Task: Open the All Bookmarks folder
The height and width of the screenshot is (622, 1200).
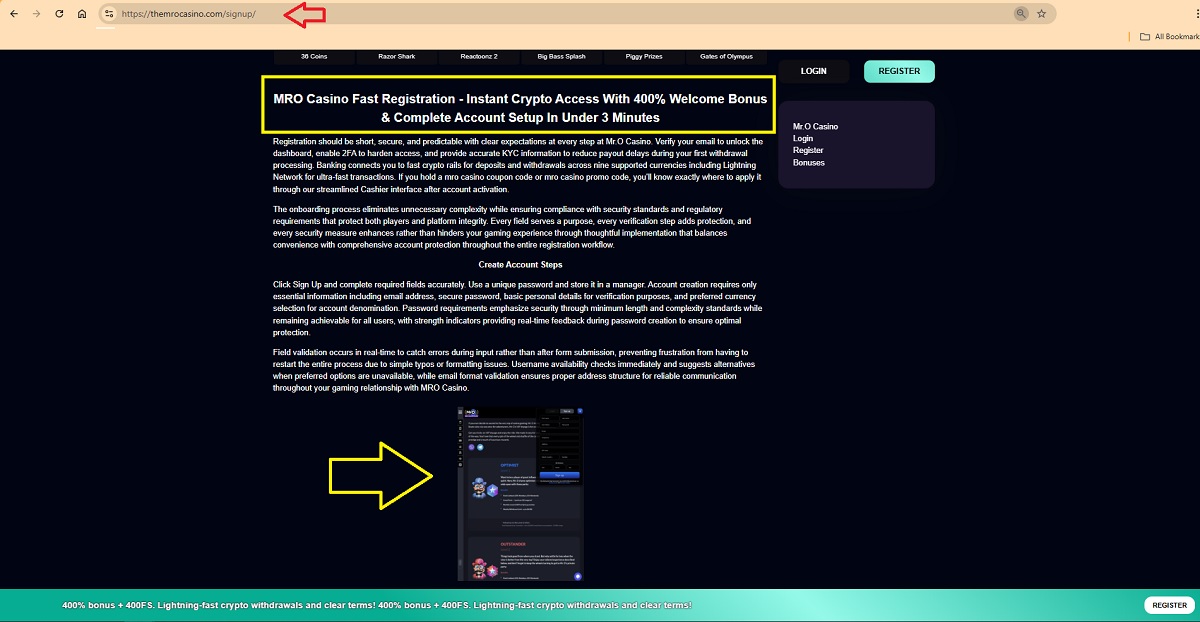Action: [x=1169, y=37]
